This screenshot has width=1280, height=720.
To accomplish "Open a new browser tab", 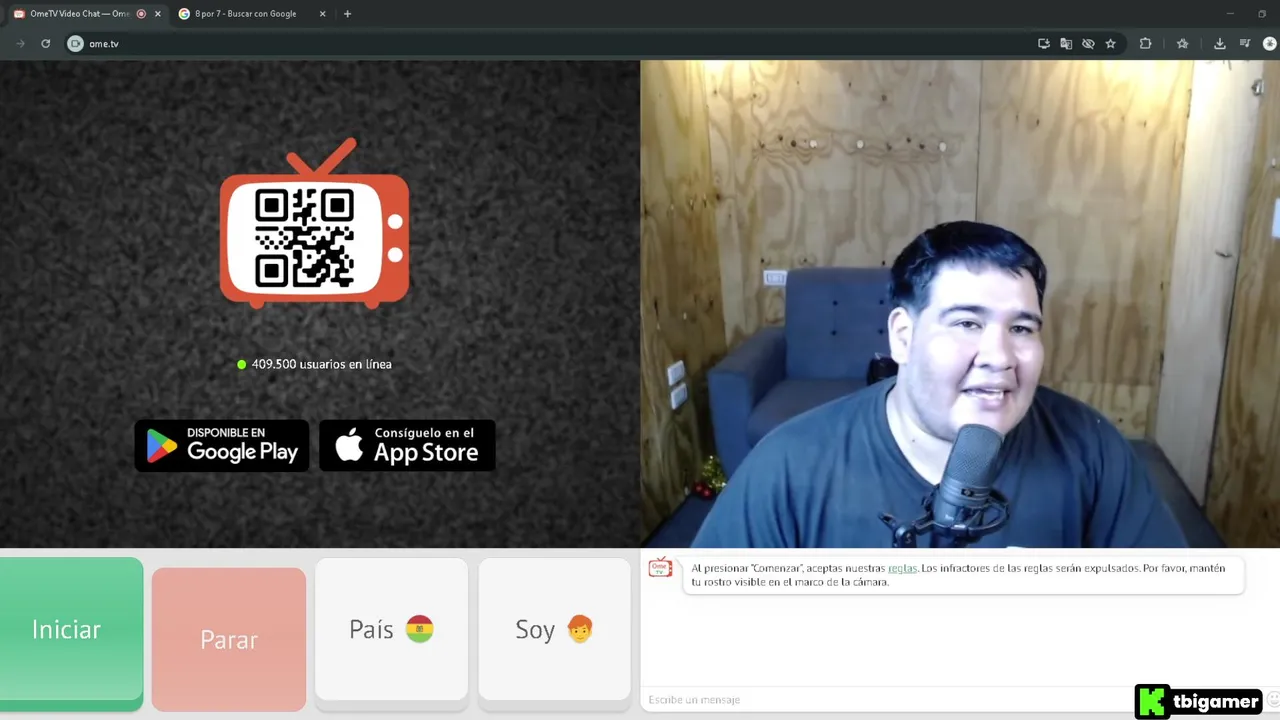I will pos(347,14).
